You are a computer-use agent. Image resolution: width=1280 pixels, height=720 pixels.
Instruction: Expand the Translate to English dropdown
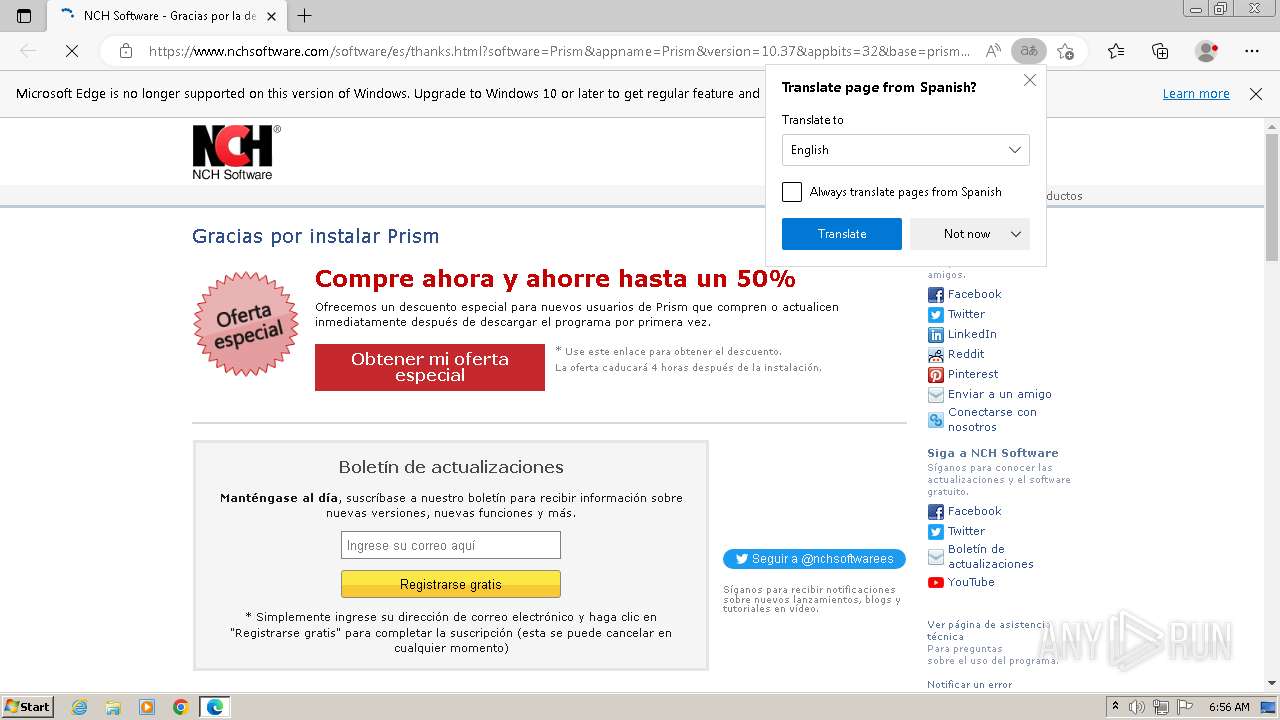pyautogui.click(x=906, y=150)
